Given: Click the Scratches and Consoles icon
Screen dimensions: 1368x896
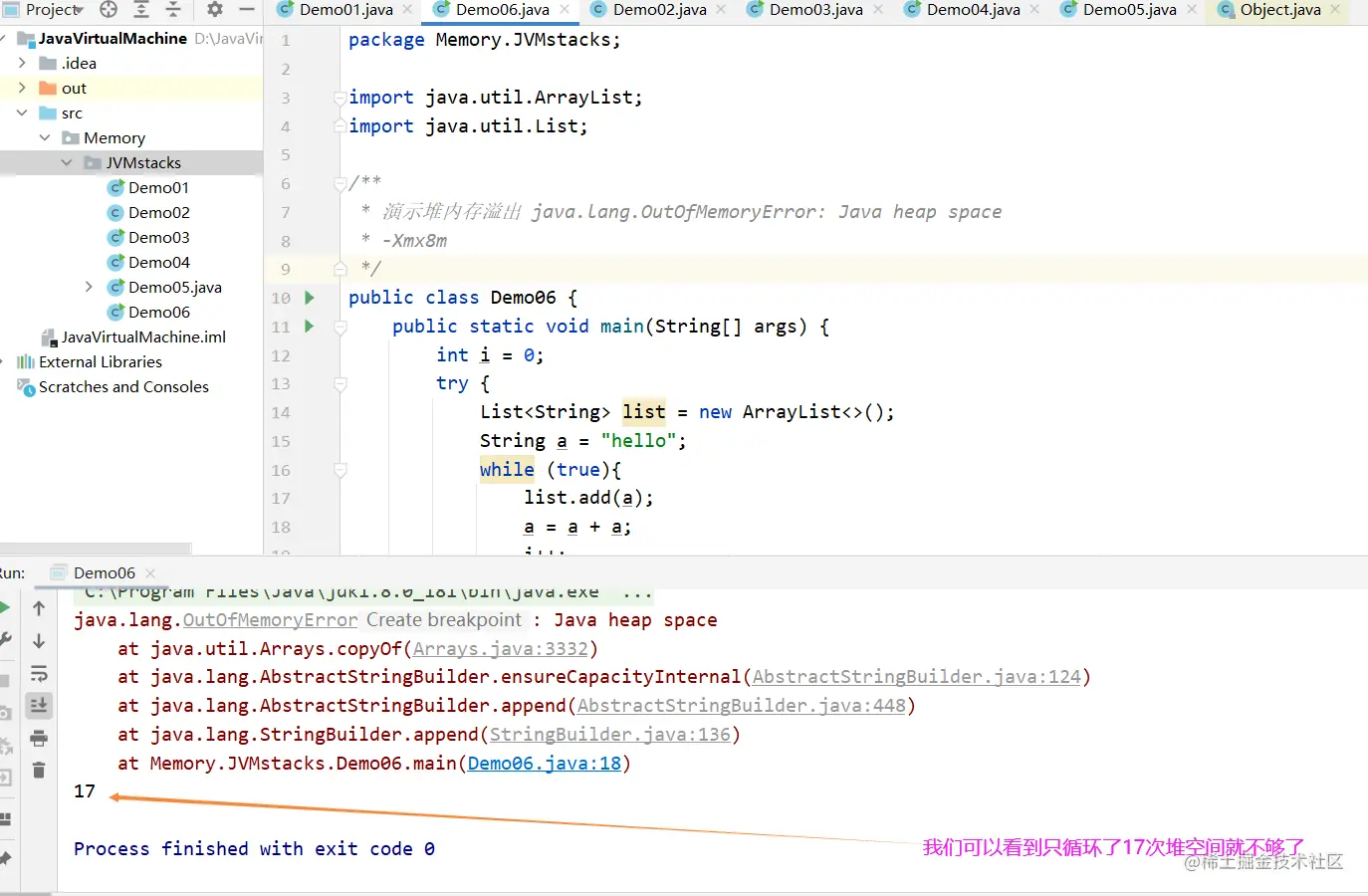Looking at the screenshot, I should pos(26,387).
